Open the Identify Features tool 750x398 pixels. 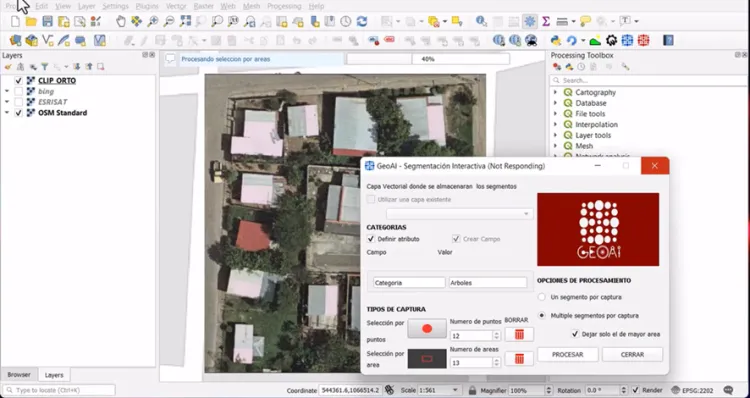[481, 21]
